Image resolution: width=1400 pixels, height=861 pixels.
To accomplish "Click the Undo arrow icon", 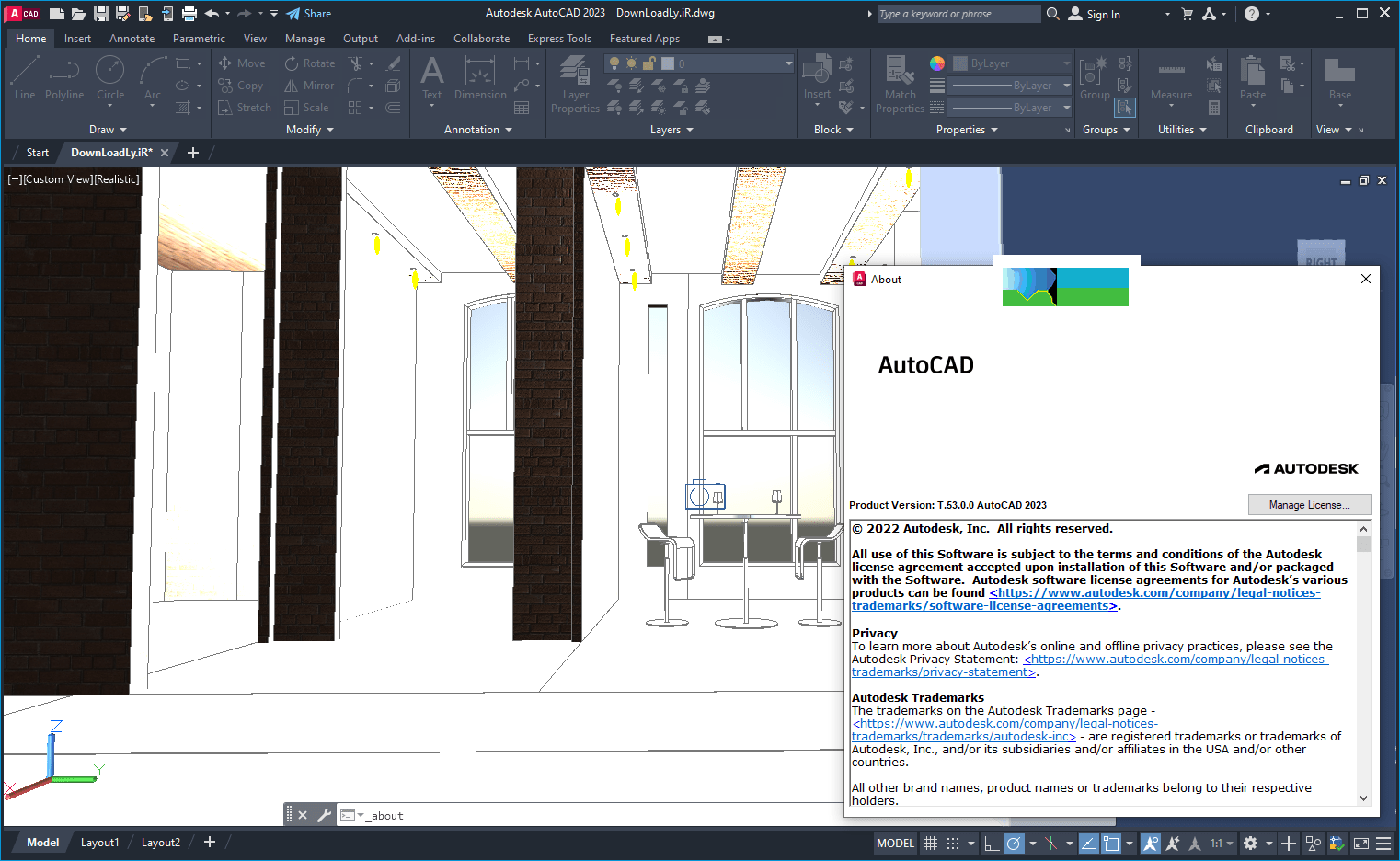I will coord(212,14).
